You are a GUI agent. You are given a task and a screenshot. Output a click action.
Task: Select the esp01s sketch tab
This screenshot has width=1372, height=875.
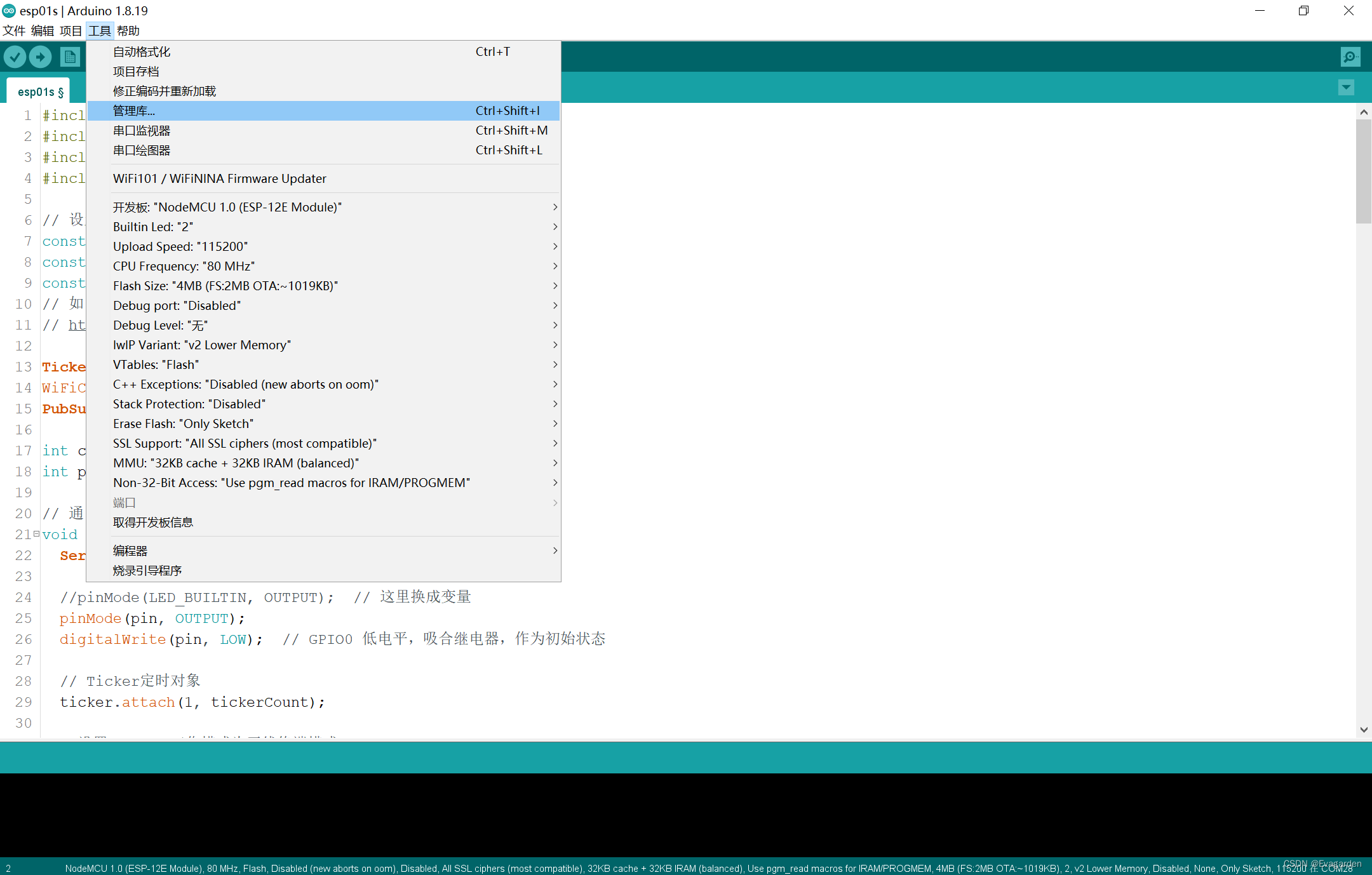point(40,92)
